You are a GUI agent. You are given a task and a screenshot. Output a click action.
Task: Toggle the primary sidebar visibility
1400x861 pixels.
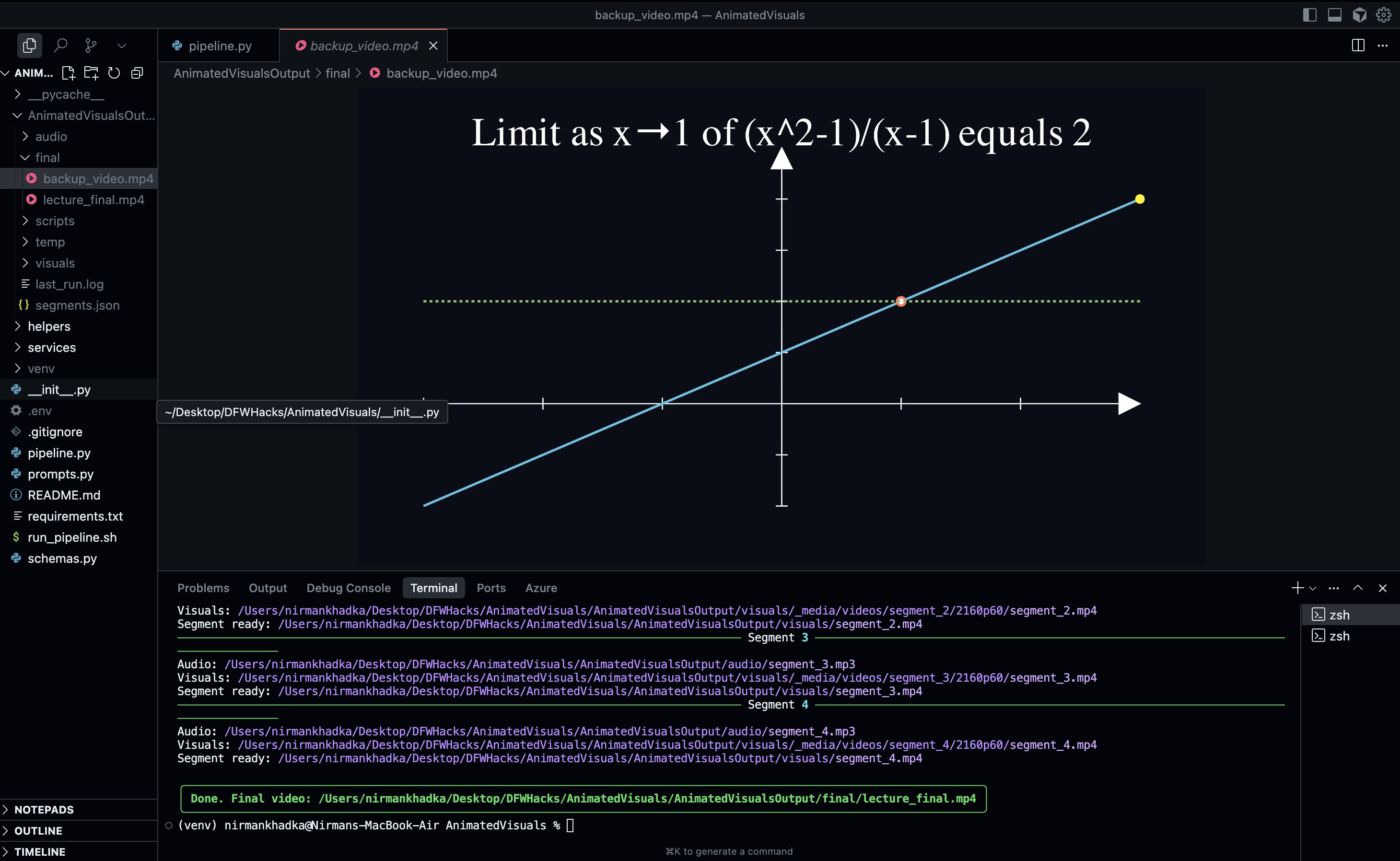click(1309, 15)
